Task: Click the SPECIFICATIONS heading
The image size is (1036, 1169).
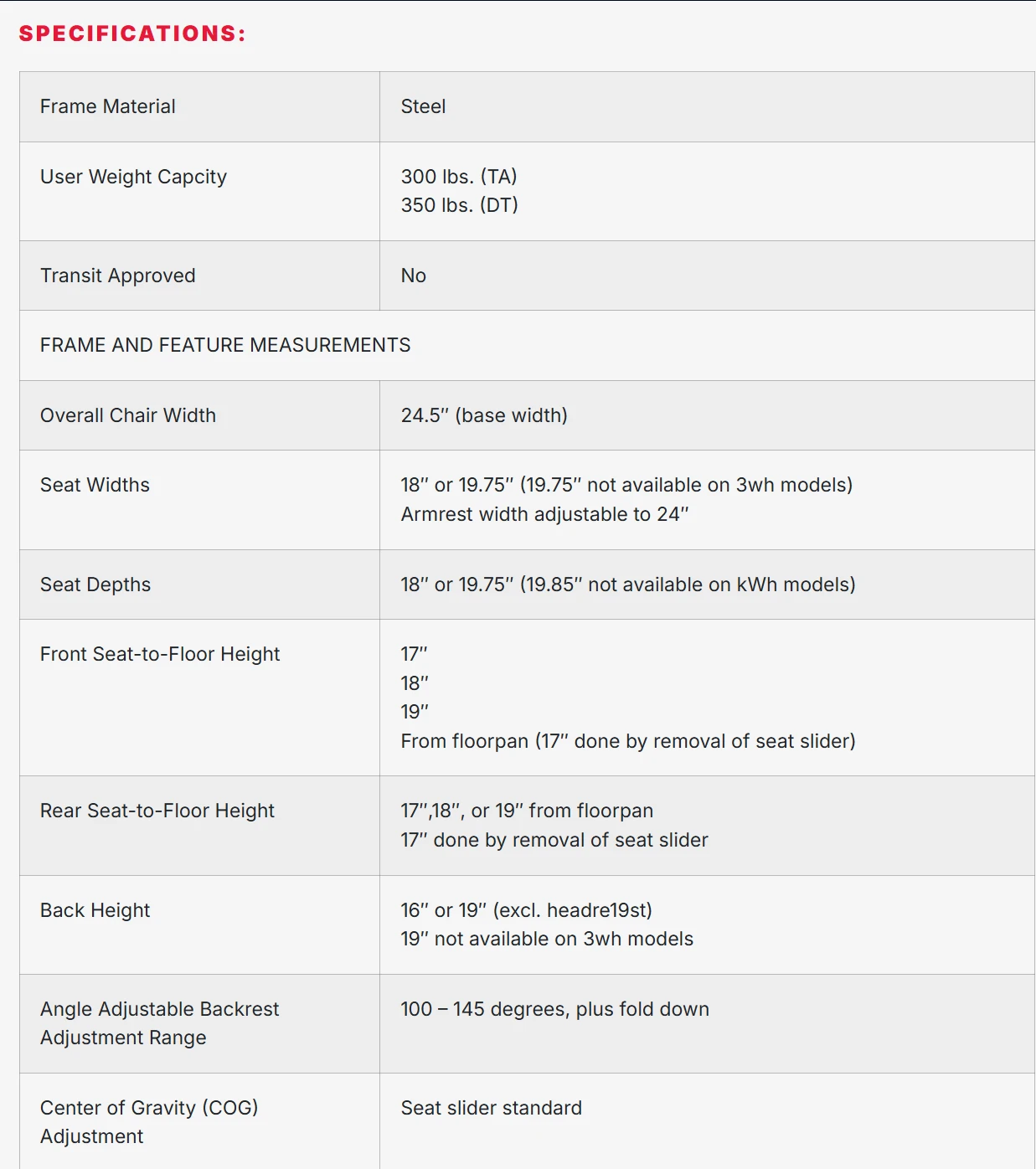Action: tap(132, 33)
